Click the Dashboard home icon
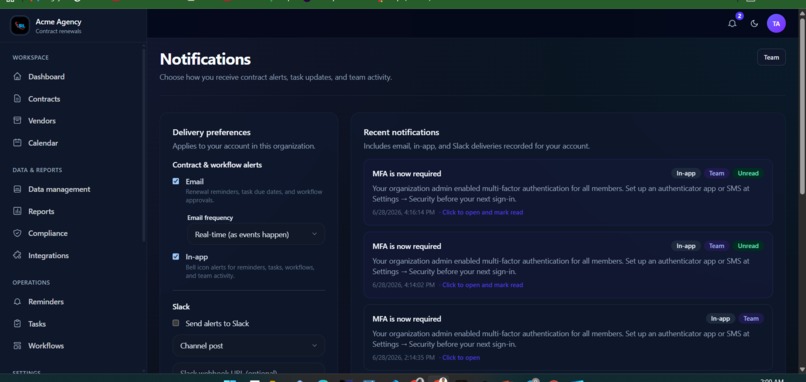Screen dimensions: 806x382 tap(17, 77)
